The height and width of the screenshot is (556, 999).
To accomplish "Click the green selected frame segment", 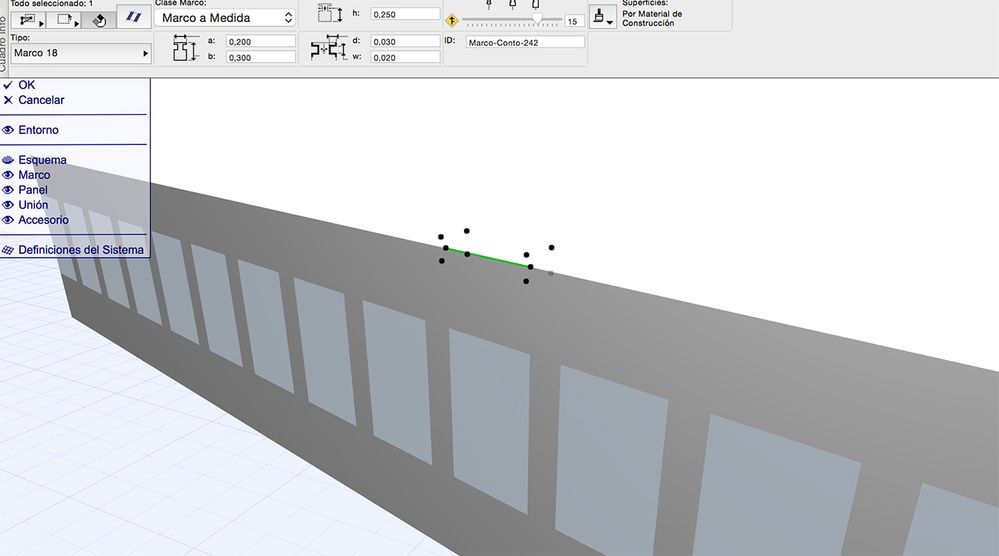I will pos(488,257).
